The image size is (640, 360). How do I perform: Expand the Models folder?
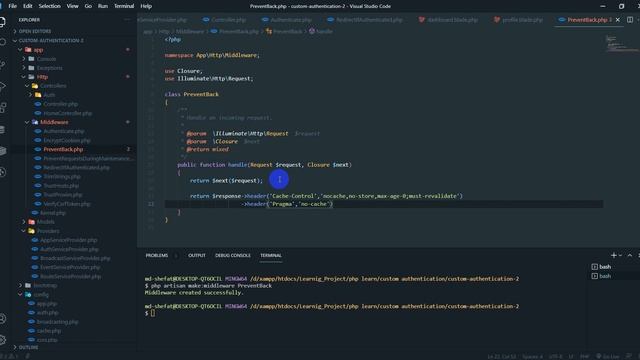click(x=45, y=222)
